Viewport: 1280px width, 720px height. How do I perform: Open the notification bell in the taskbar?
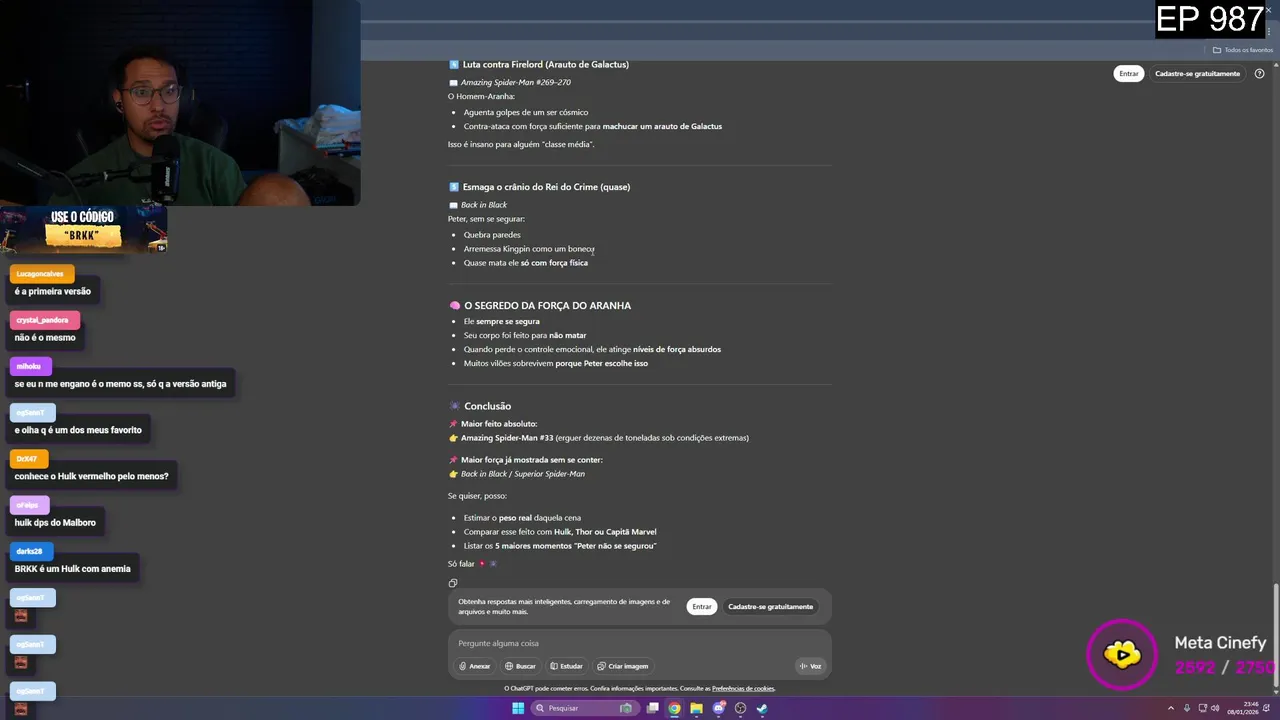pos(1268,708)
